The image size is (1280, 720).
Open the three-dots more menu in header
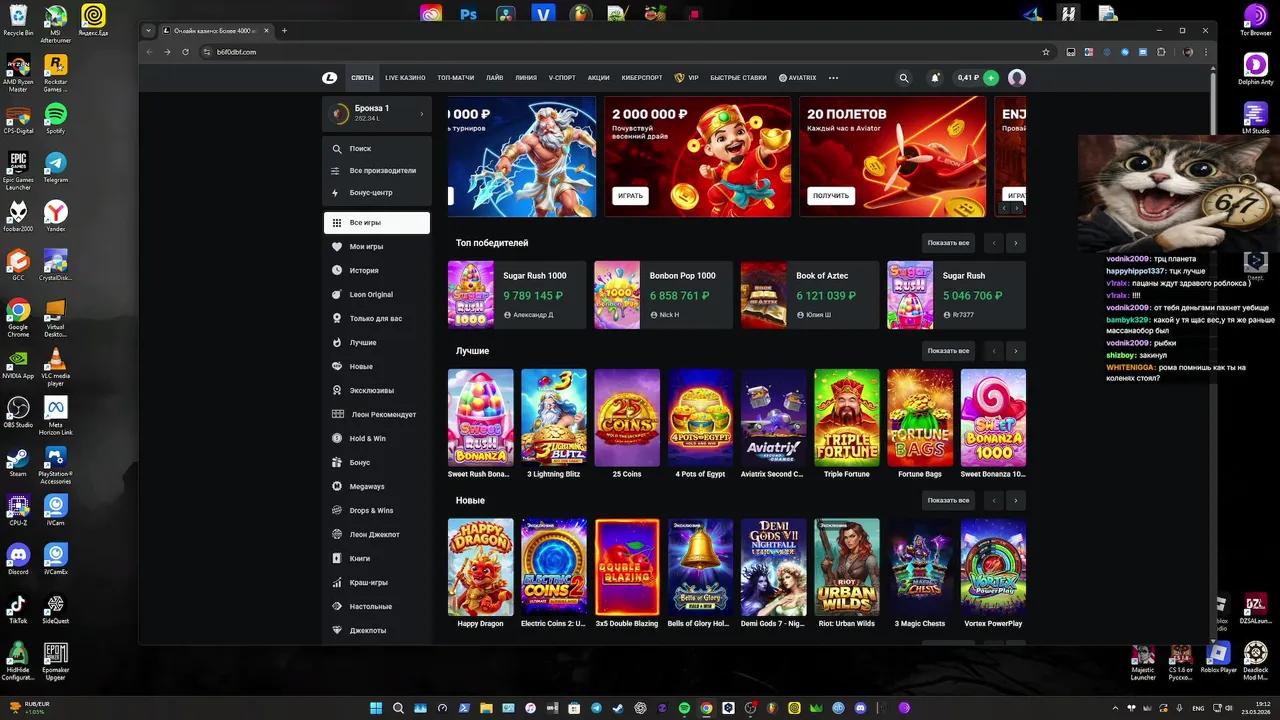pos(833,78)
